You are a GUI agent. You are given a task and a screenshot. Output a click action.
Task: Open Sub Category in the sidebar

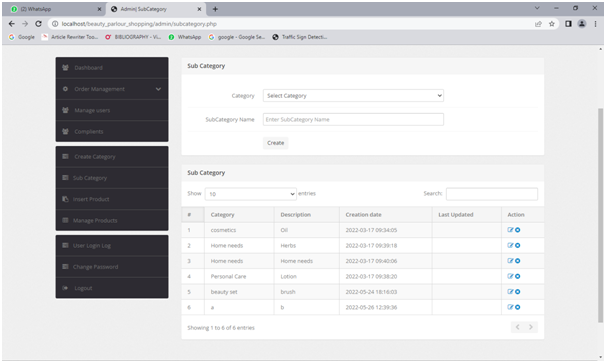click(x=112, y=178)
